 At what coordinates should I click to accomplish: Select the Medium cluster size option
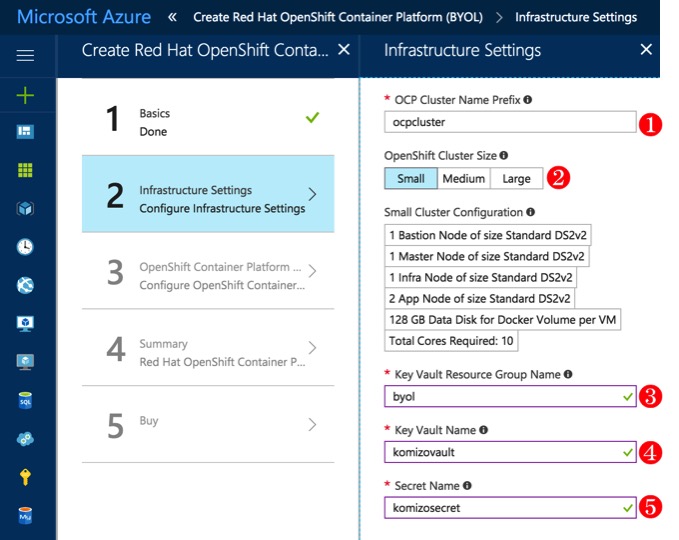pos(463,179)
